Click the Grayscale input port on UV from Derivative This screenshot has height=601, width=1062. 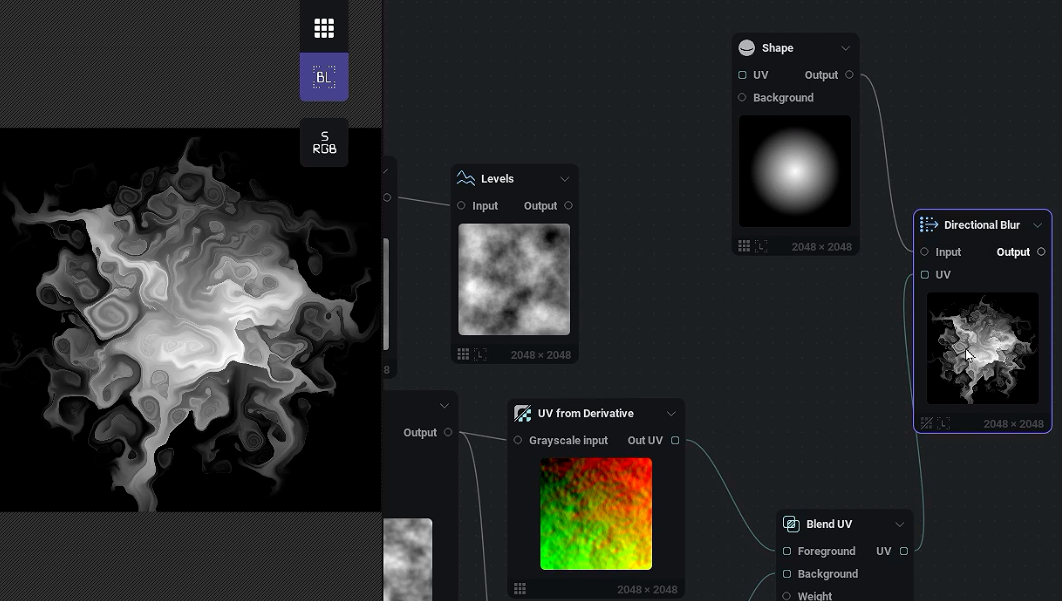(517, 440)
